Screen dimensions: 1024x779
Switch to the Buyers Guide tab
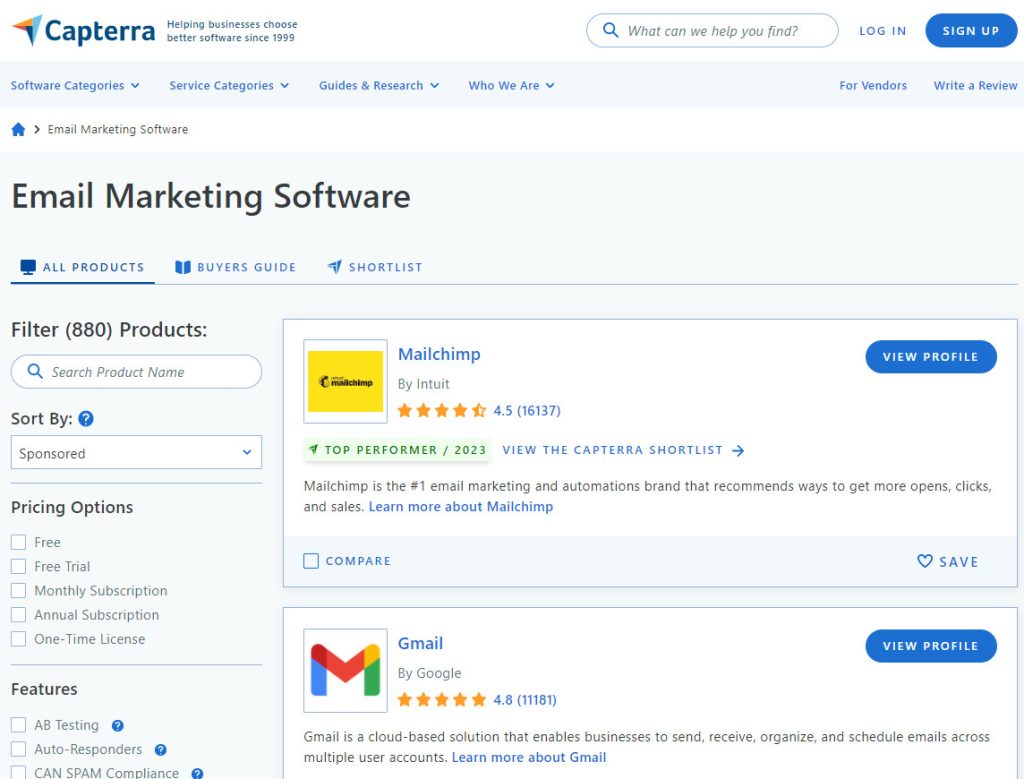click(x=236, y=267)
